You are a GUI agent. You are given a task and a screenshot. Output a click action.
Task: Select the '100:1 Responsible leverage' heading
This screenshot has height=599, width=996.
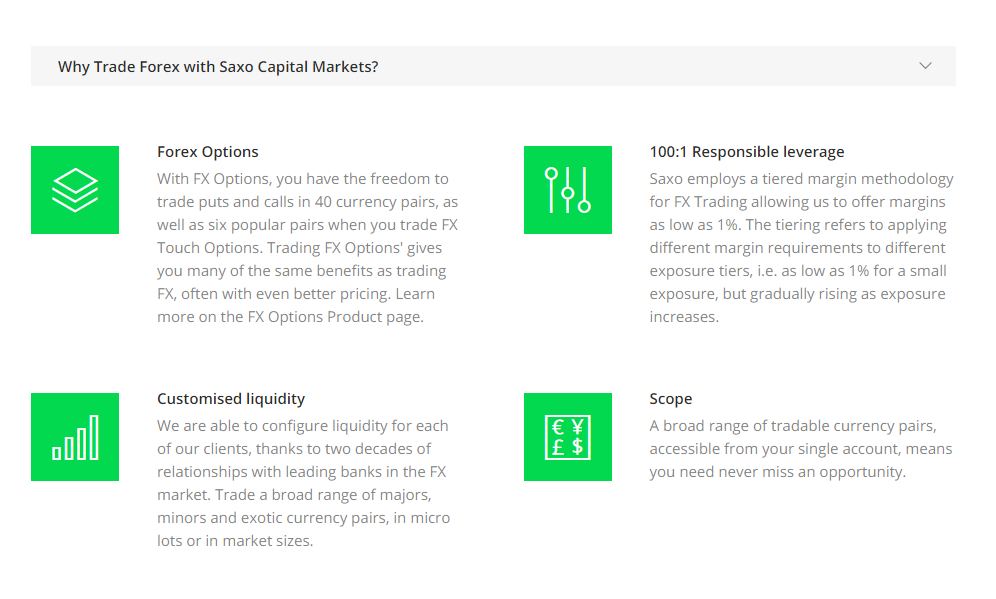click(x=746, y=152)
